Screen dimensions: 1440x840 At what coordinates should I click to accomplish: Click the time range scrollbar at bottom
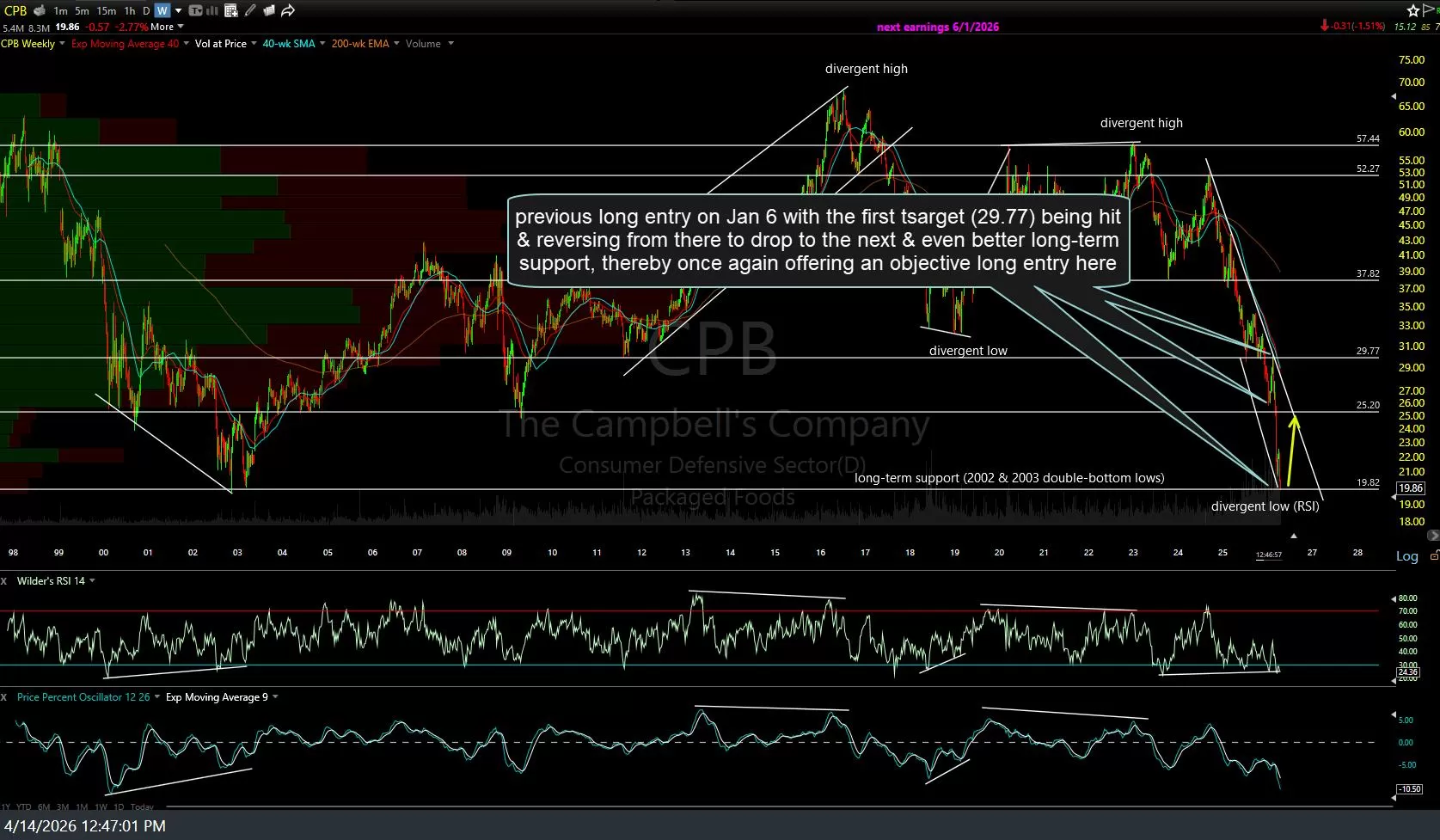tap(778, 806)
